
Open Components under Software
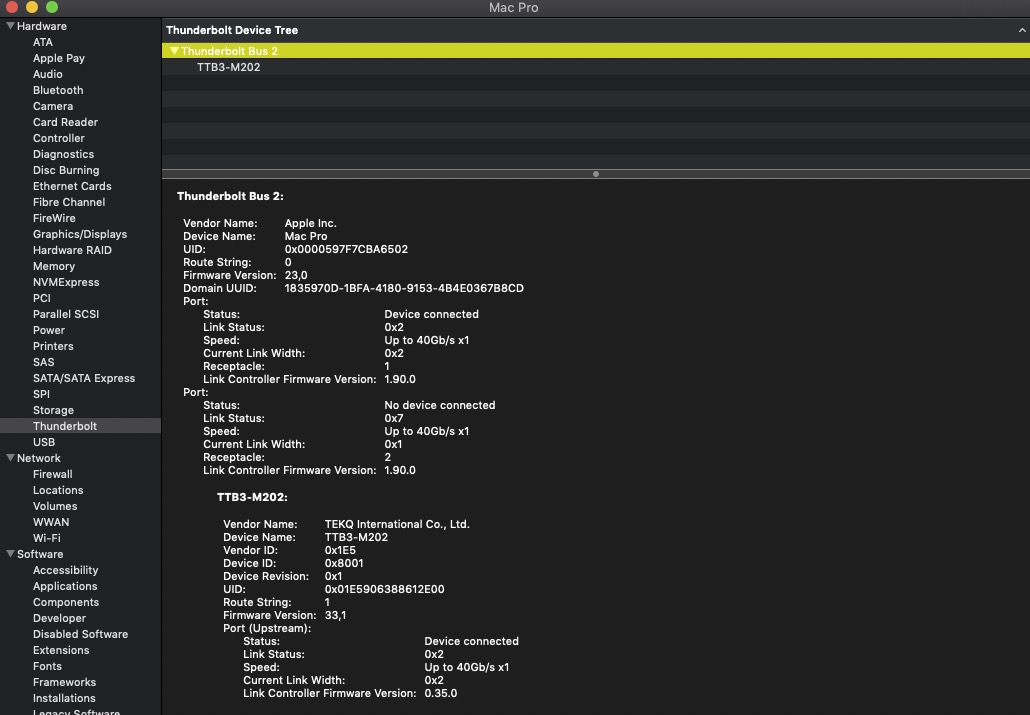click(66, 602)
